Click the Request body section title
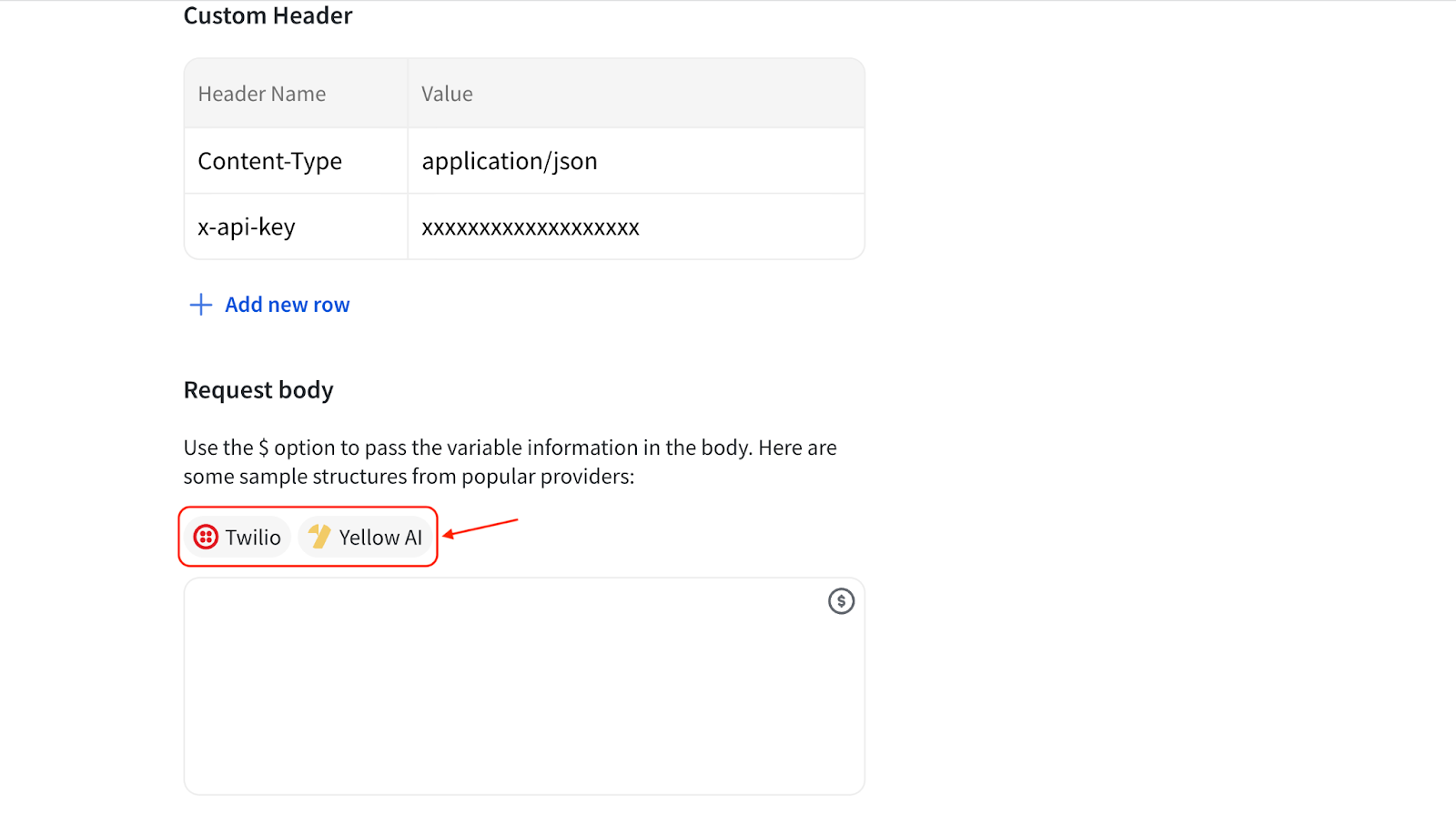1456x825 pixels. [x=258, y=390]
